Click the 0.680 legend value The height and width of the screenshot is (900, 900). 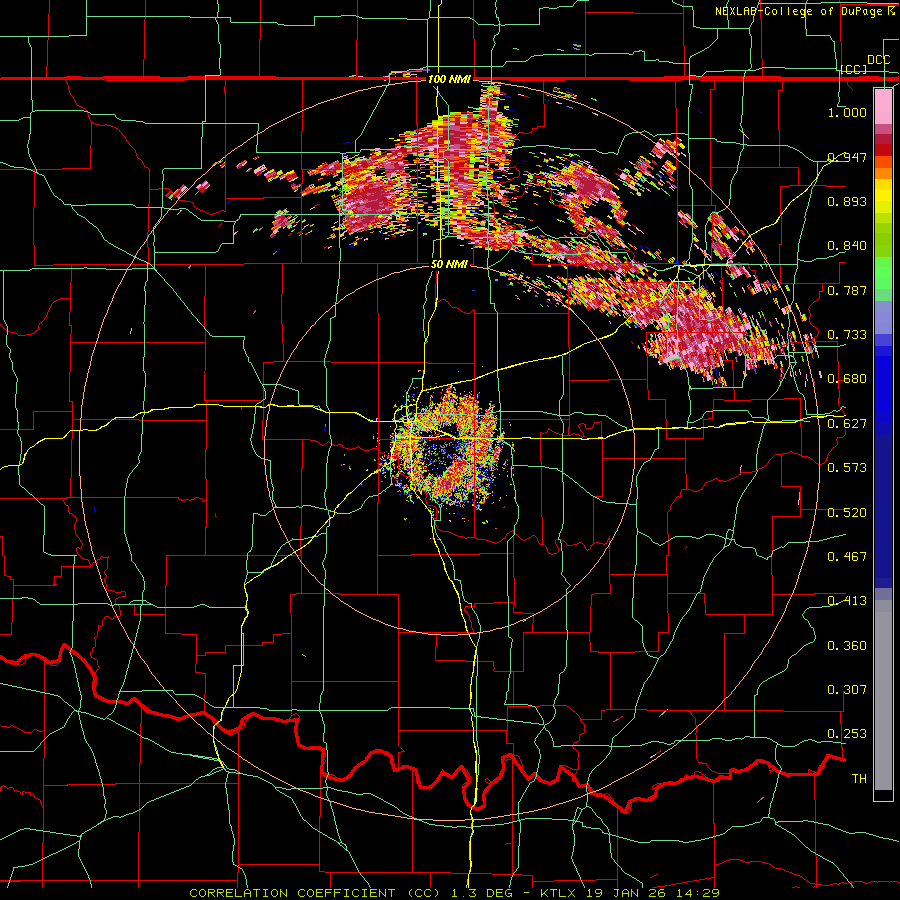847,379
